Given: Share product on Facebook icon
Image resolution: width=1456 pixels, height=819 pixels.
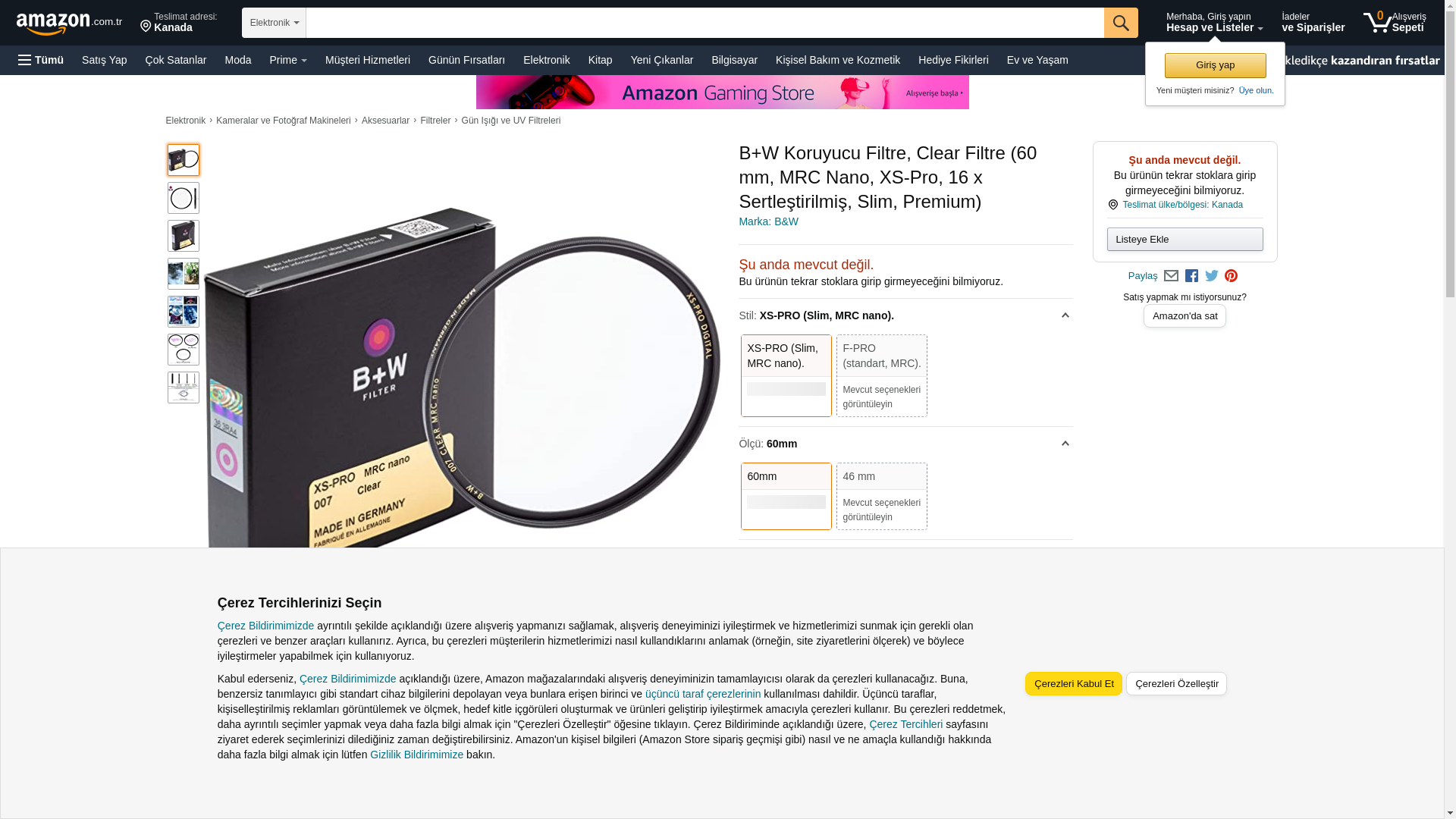Looking at the screenshot, I should 1191,276.
